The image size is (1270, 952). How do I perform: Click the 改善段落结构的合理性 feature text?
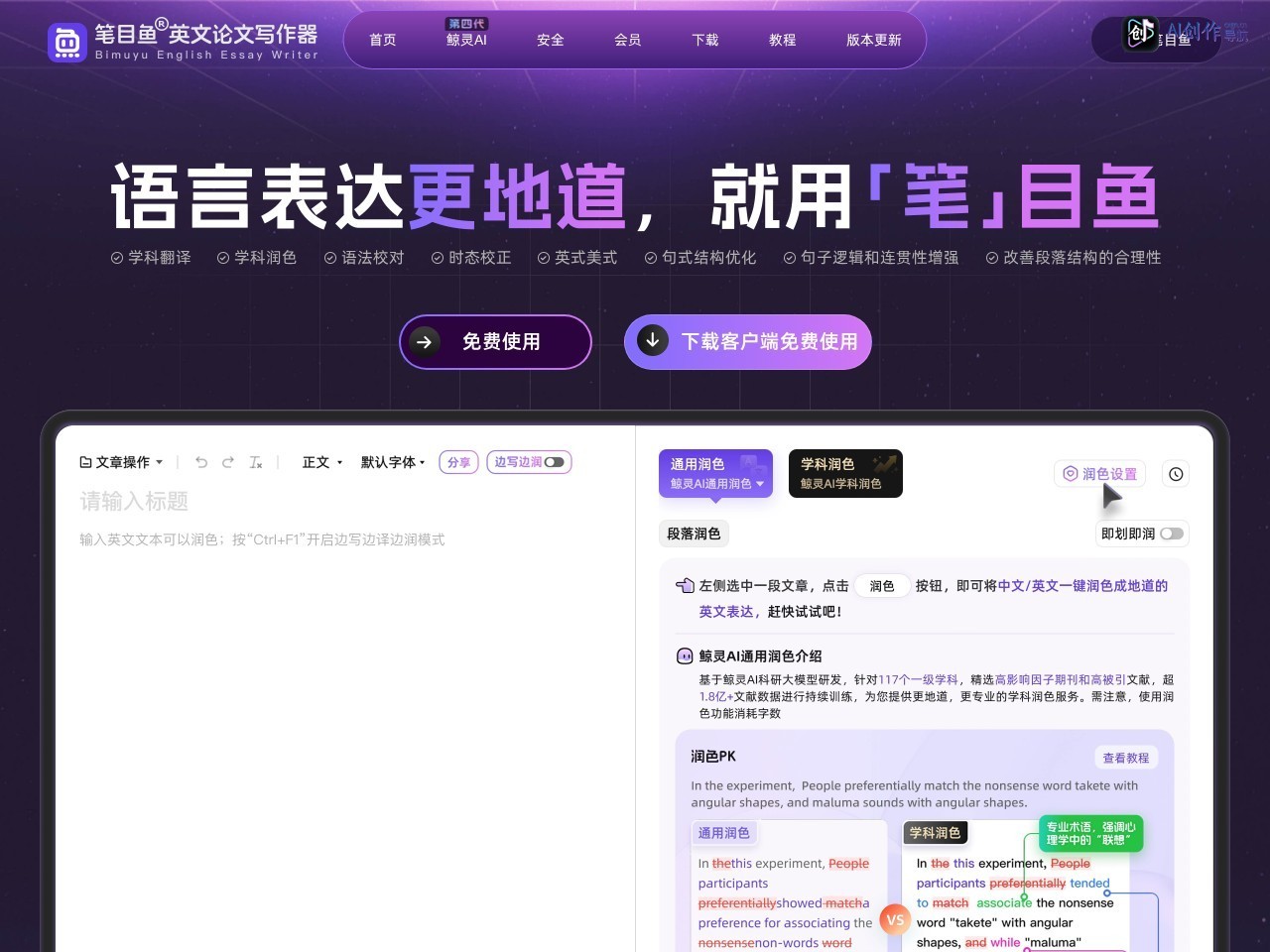[x=1082, y=257]
